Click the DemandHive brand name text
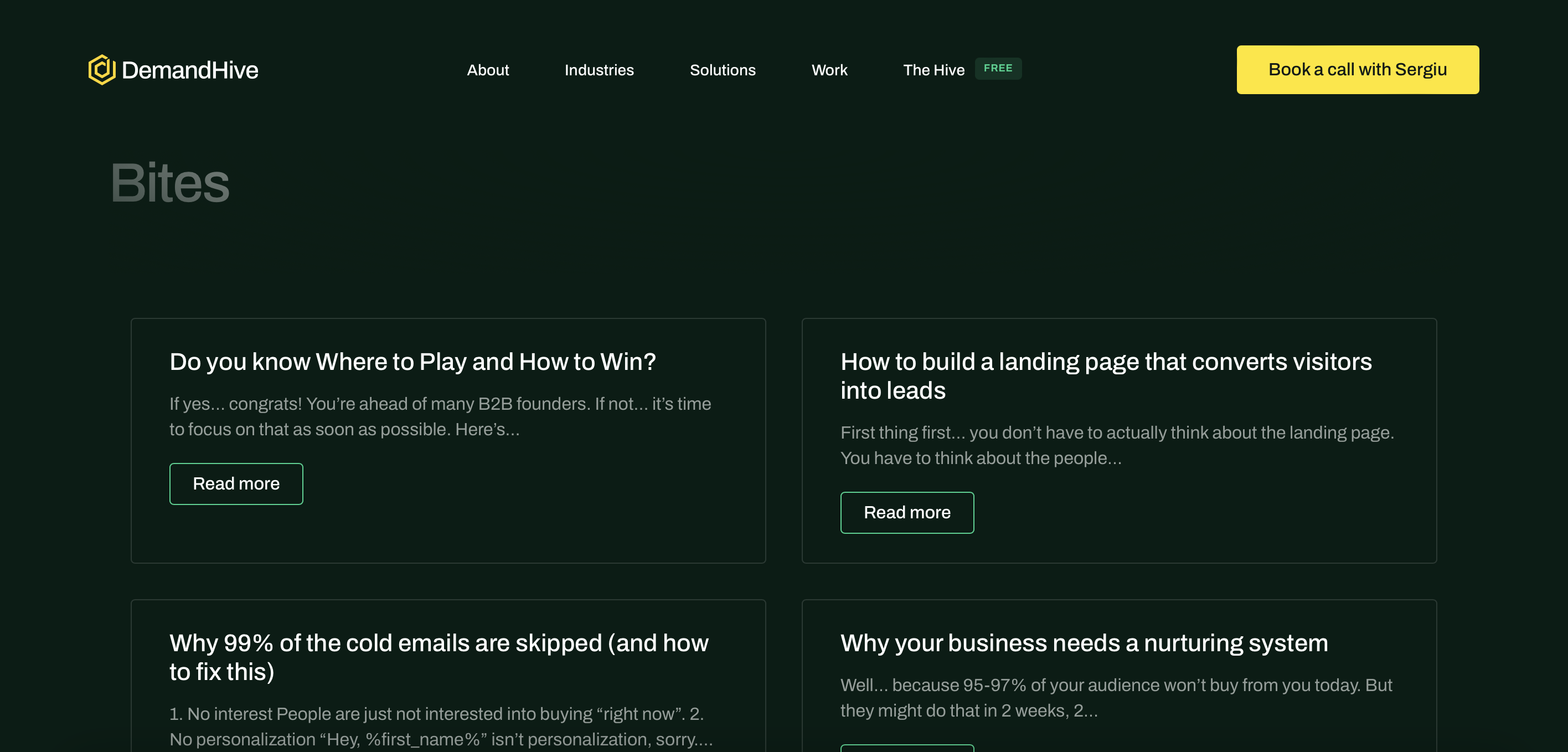This screenshot has height=752, width=1568. [190, 70]
